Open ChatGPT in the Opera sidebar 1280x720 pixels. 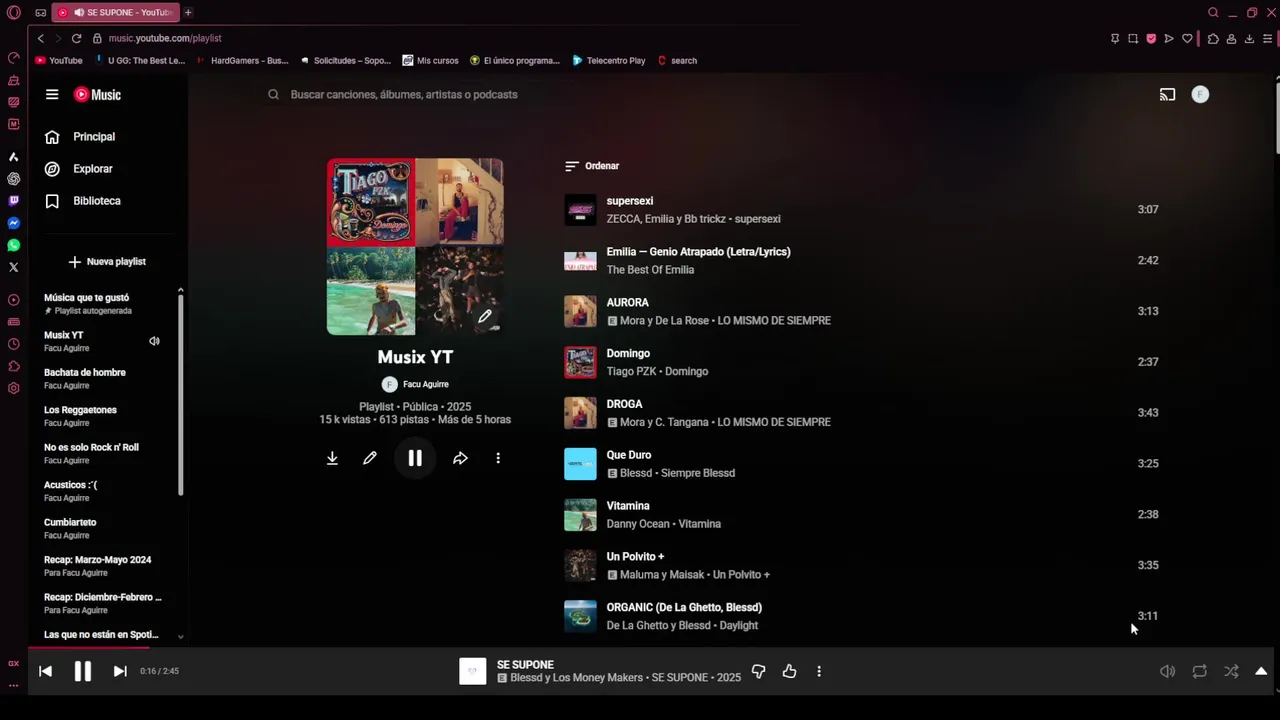[x=14, y=179]
